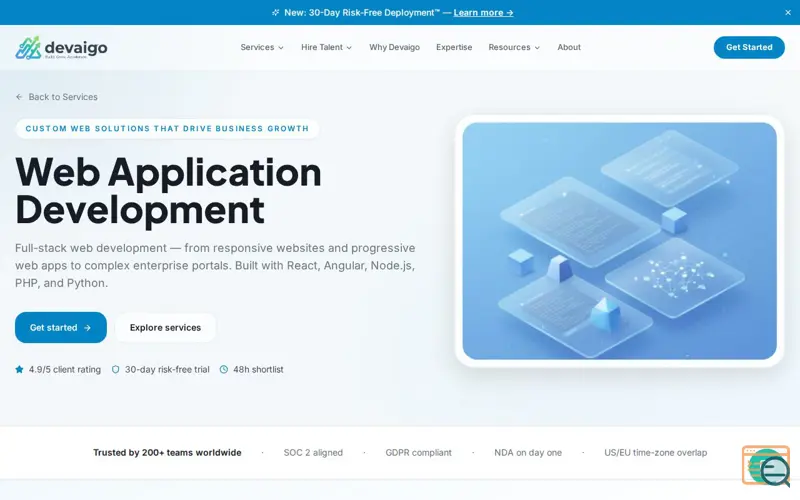Open the Learn more link

[483, 13]
